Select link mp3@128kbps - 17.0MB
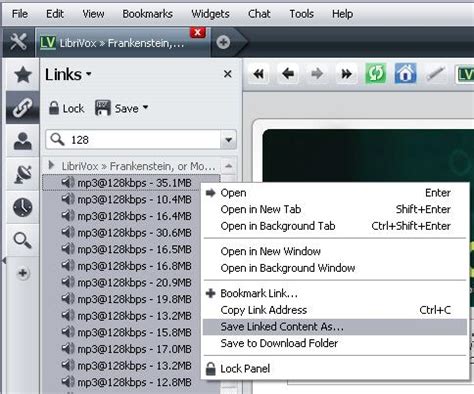Image resolution: width=474 pixels, height=394 pixels. pyautogui.click(x=131, y=349)
